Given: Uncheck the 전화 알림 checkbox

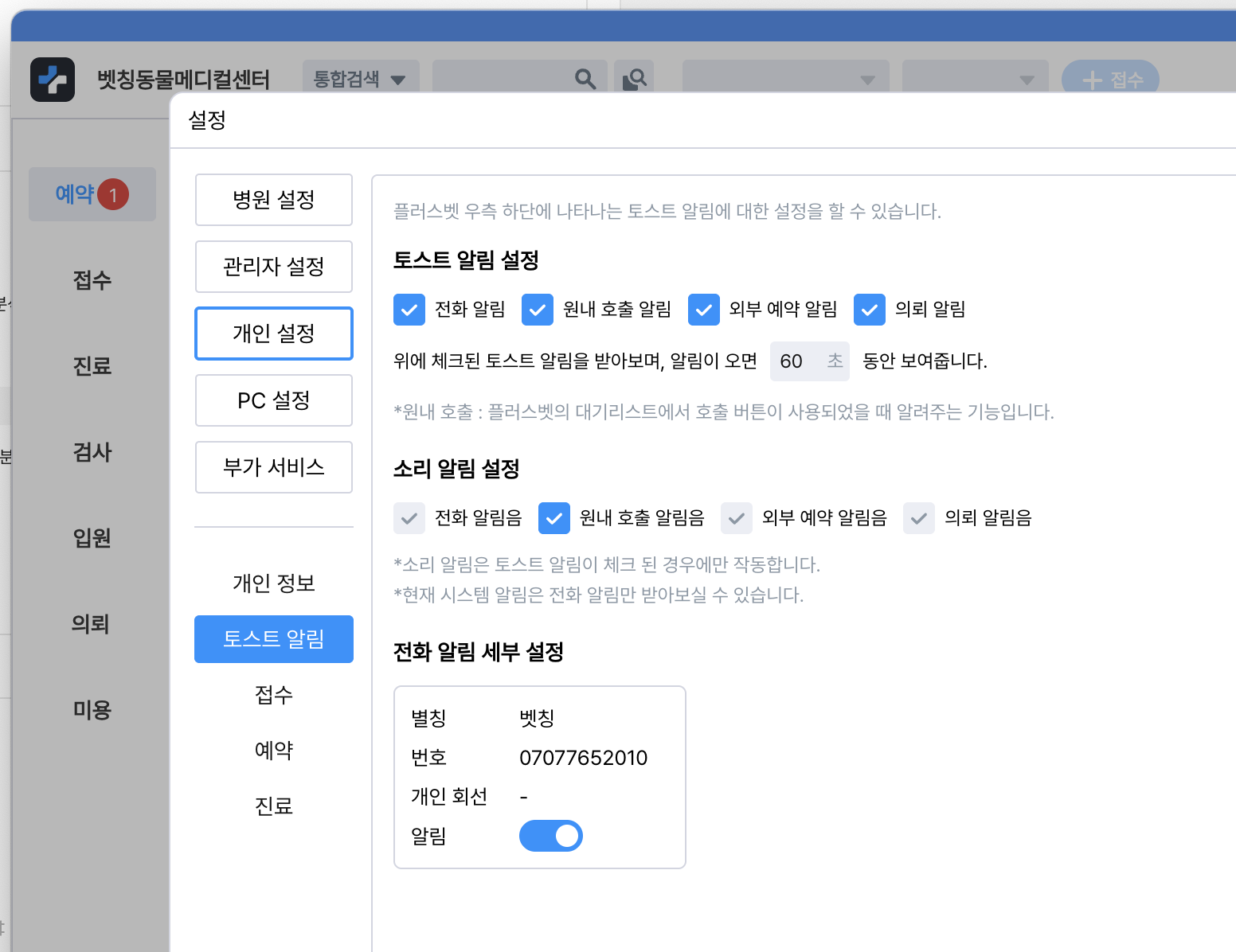Looking at the screenshot, I should (409, 310).
